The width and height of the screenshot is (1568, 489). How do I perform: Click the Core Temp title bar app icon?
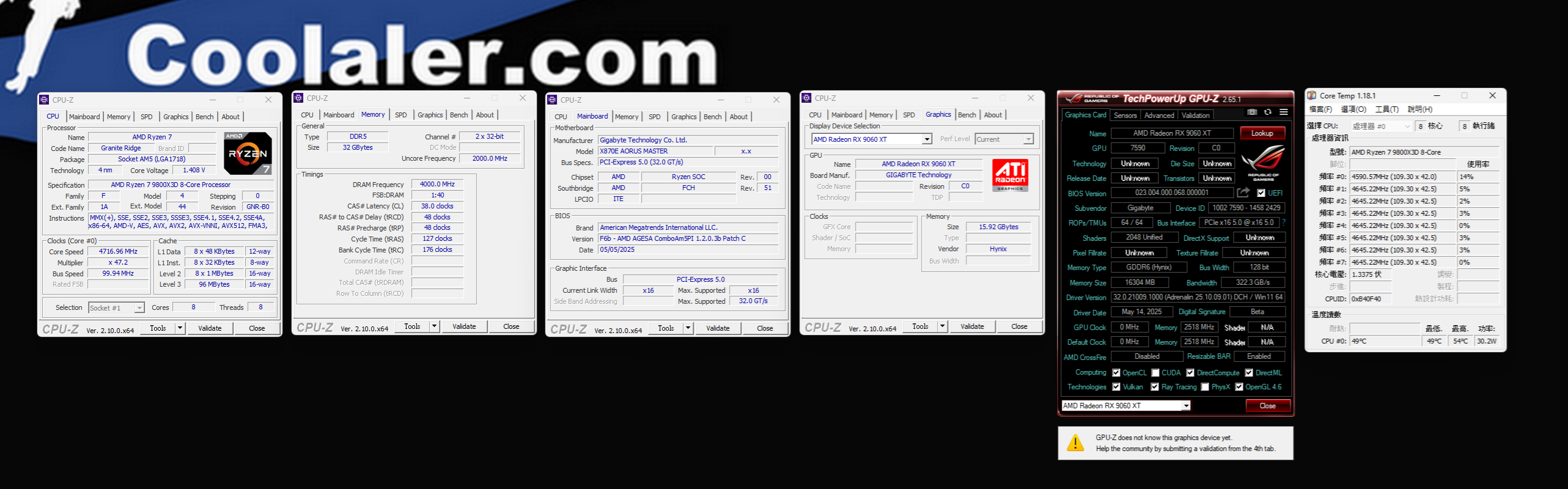point(1311,95)
